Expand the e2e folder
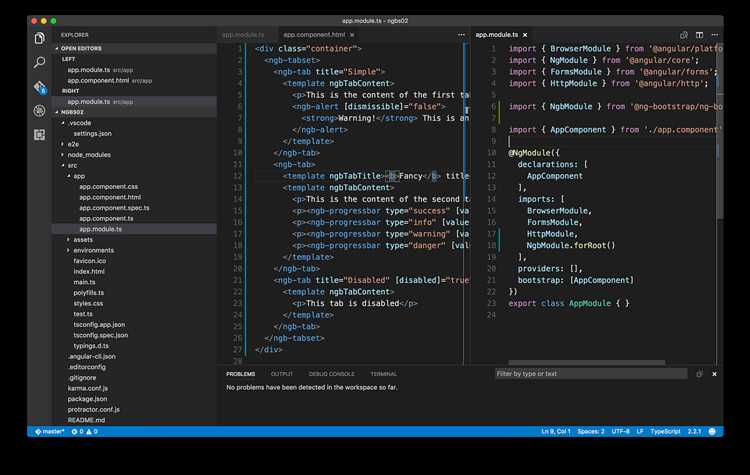This screenshot has width=750, height=475. [63, 144]
